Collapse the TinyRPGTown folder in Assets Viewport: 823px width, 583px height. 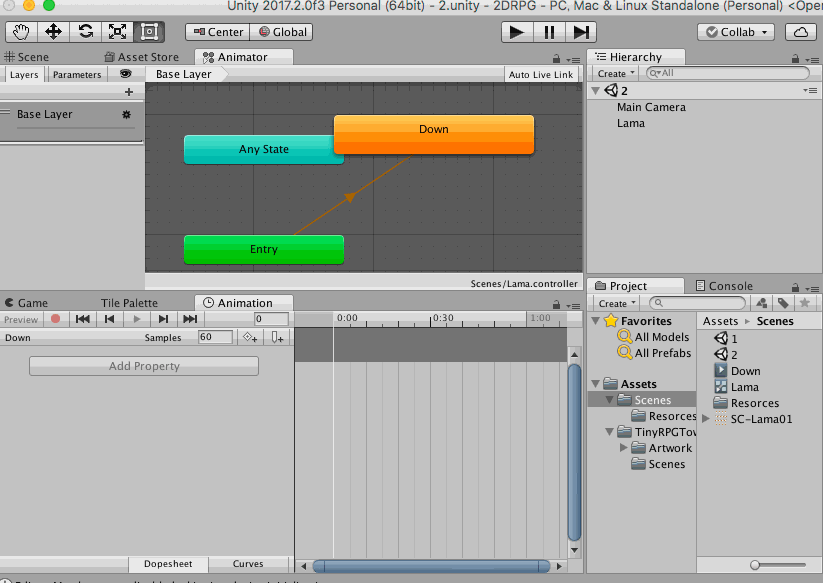pyautogui.click(x=610, y=432)
